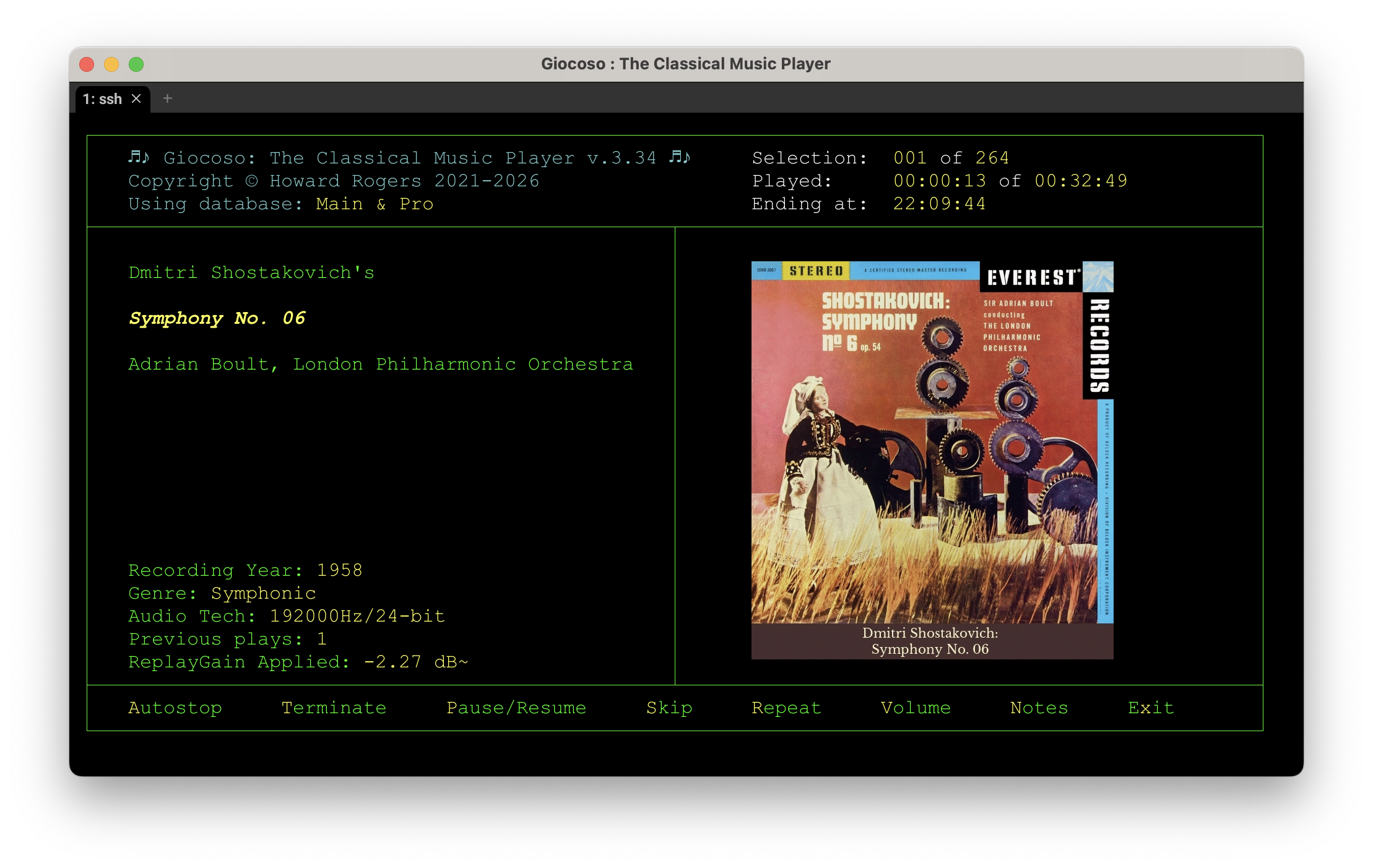1373x868 pixels.
Task: Activate the Autostop command
Action: (x=175, y=708)
